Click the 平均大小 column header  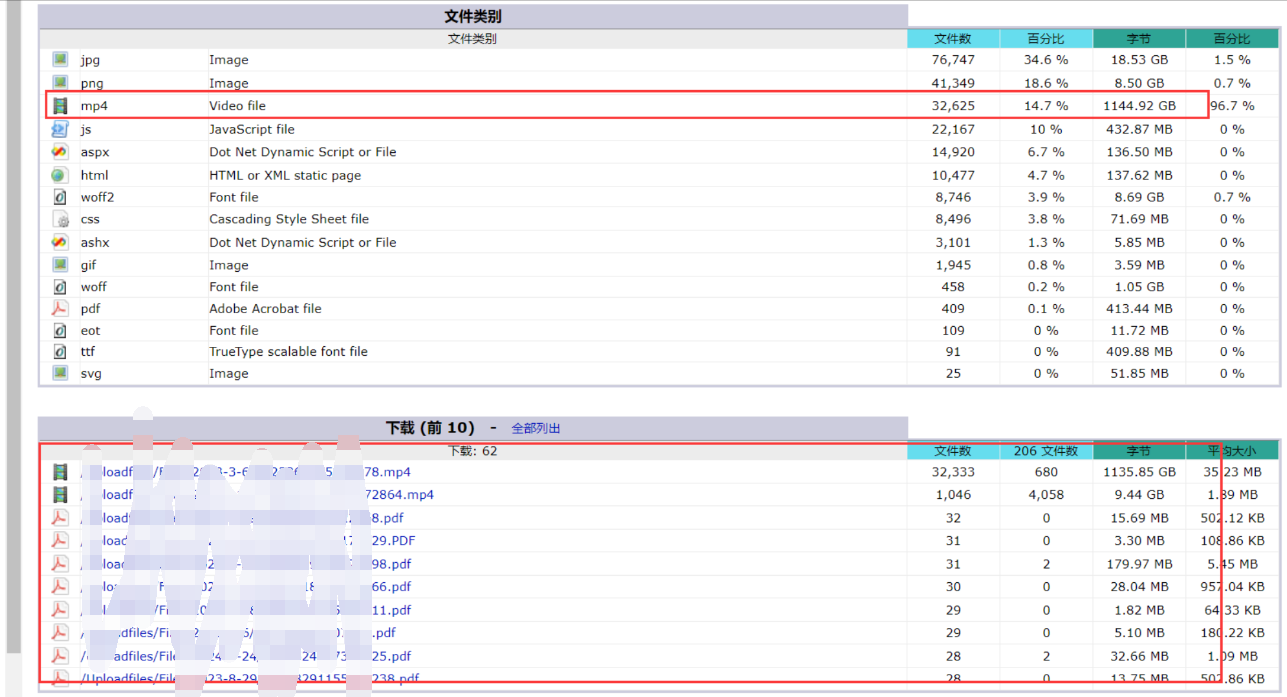(1232, 451)
